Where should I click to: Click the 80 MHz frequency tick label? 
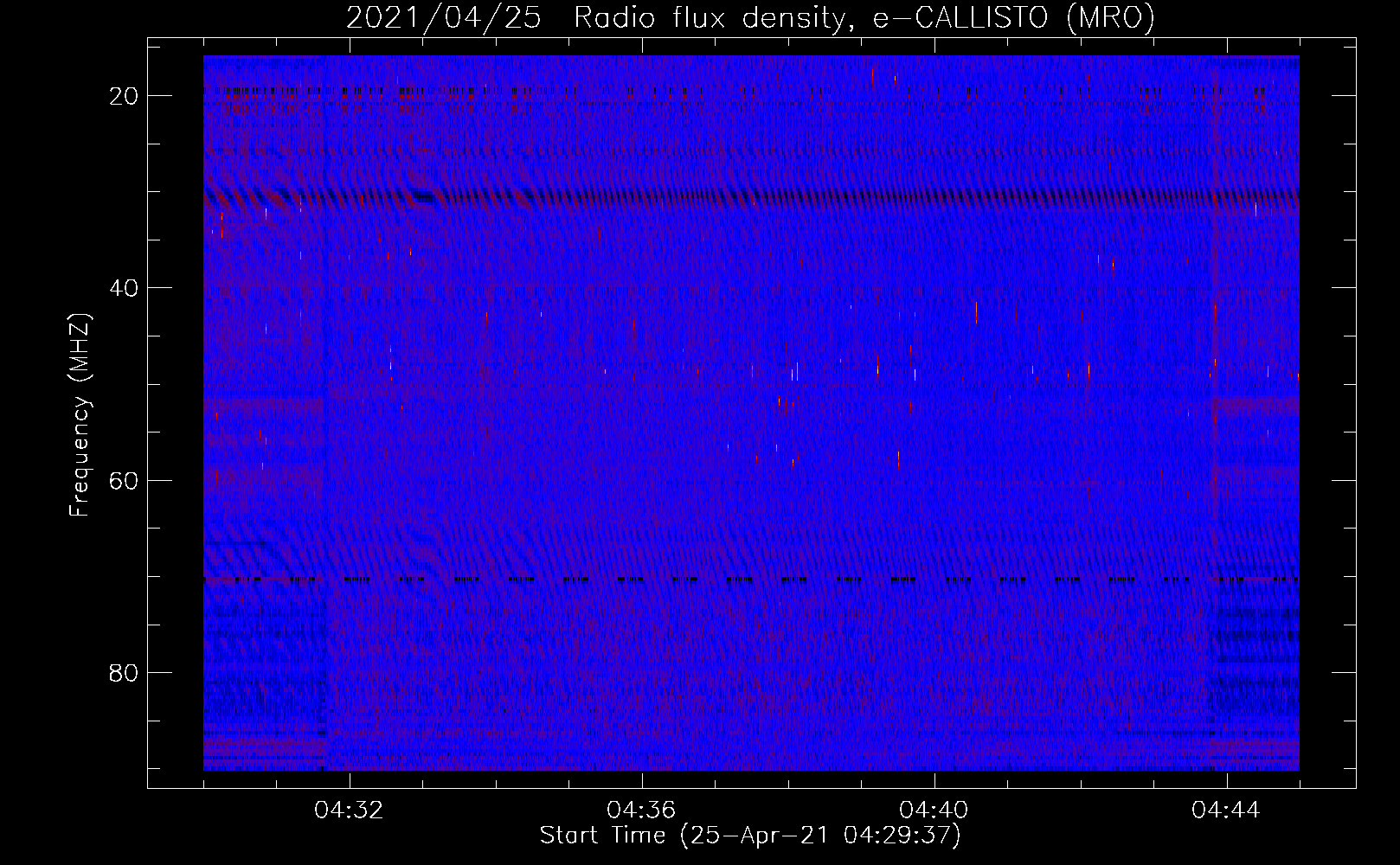pos(124,672)
